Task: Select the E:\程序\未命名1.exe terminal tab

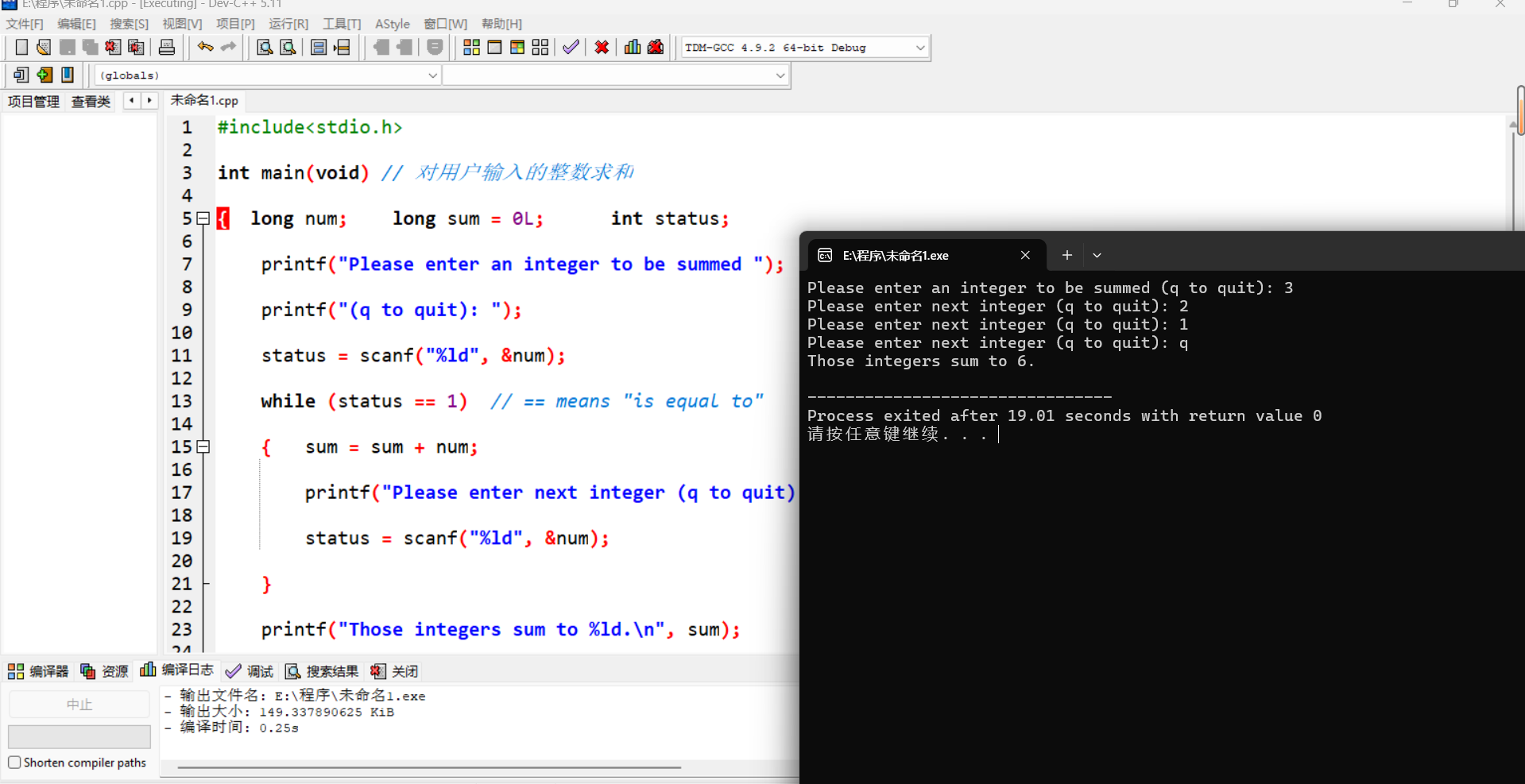Action: point(927,255)
